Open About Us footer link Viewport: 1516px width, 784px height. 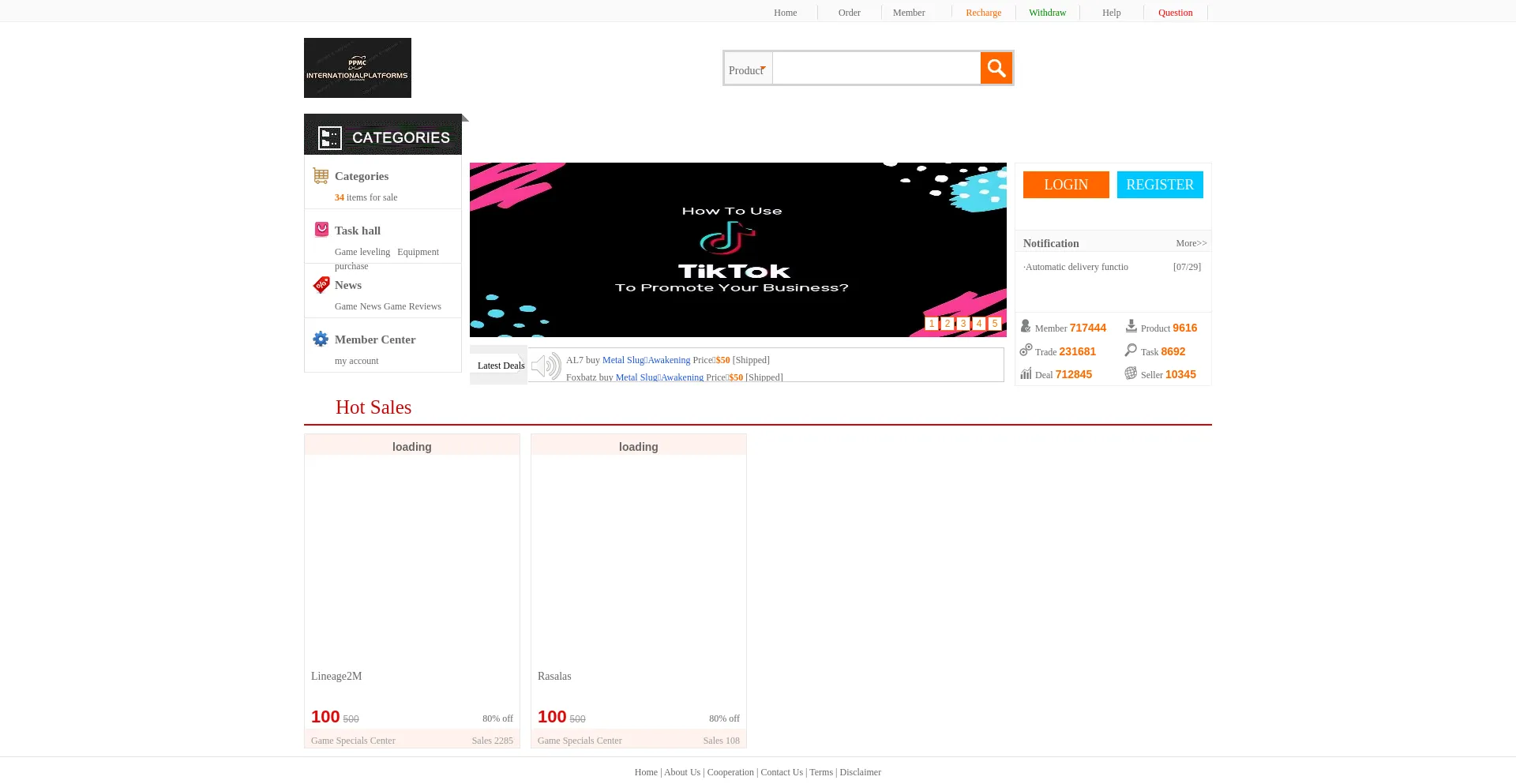pyautogui.click(x=682, y=772)
